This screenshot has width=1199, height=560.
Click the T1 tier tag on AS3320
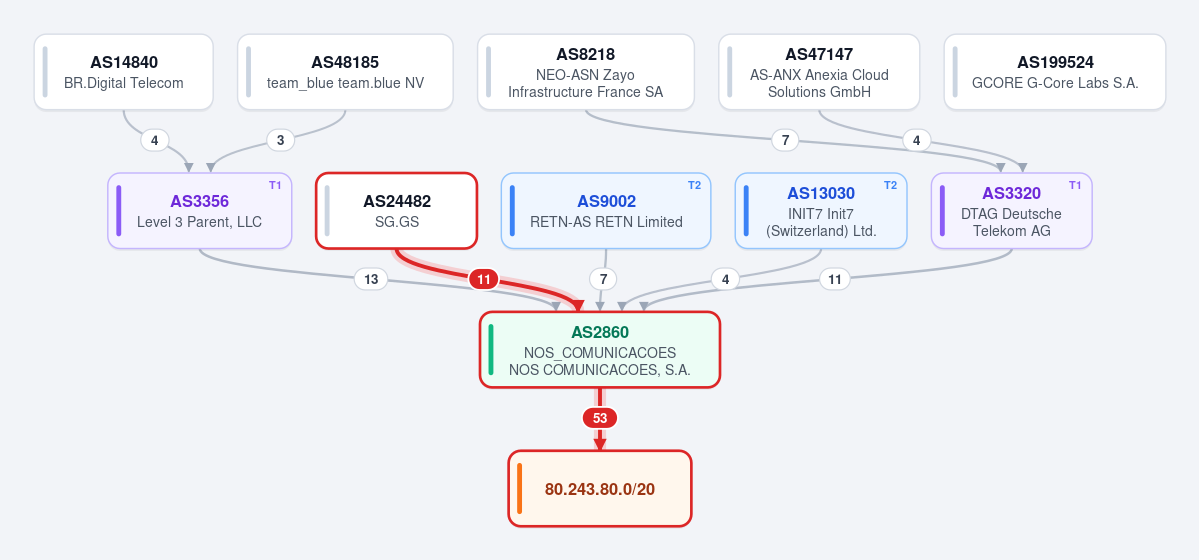coord(1075,185)
